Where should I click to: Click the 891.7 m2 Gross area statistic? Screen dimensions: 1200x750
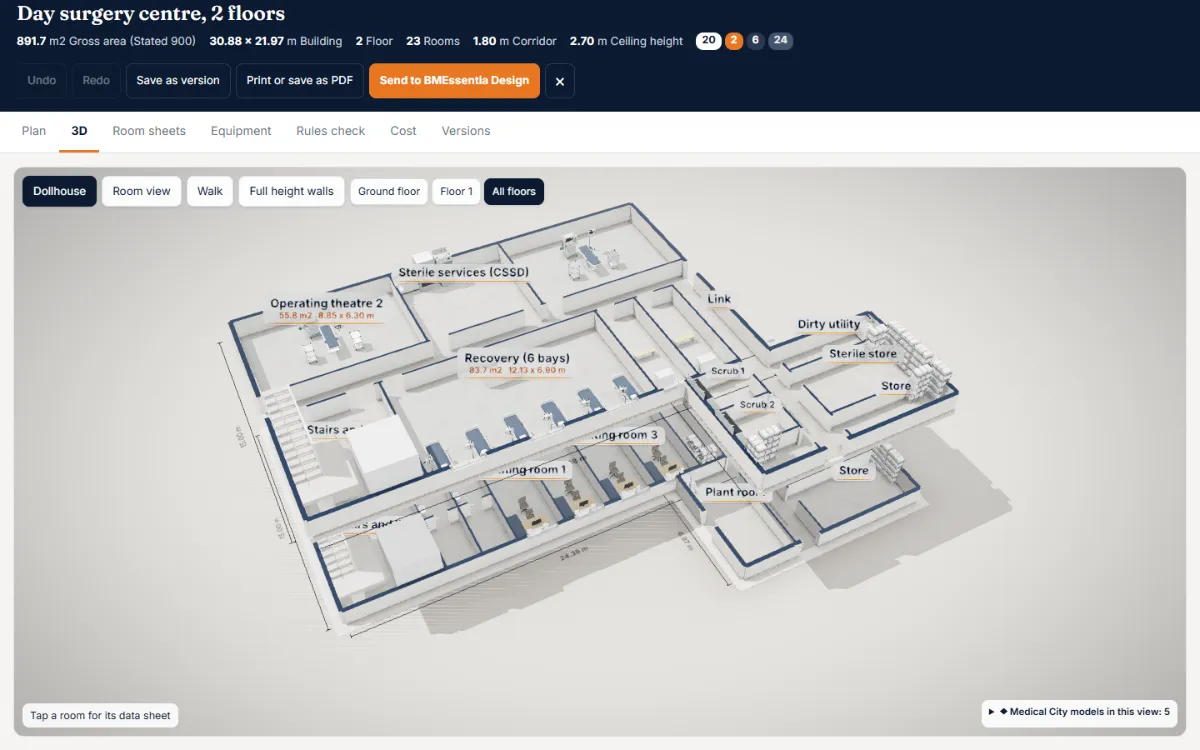point(106,41)
